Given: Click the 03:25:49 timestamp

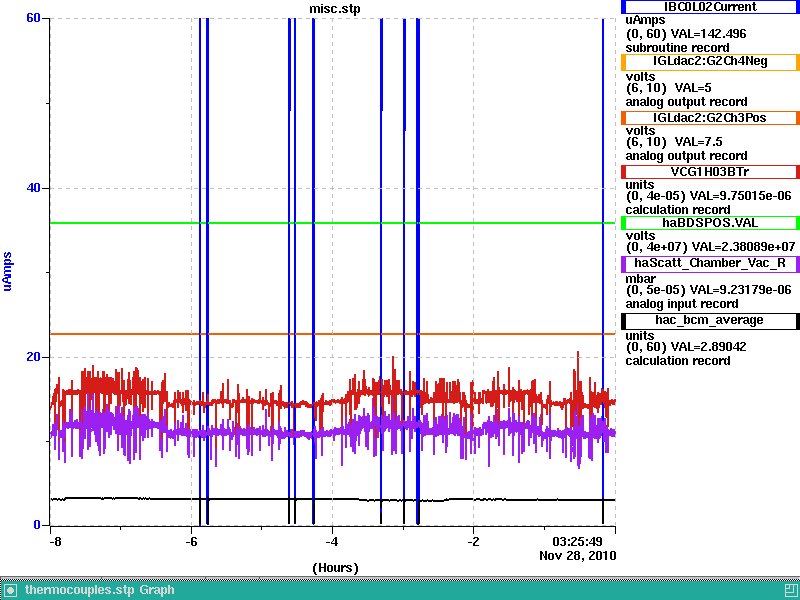Looking at the screenshot, I should [577, 541].
